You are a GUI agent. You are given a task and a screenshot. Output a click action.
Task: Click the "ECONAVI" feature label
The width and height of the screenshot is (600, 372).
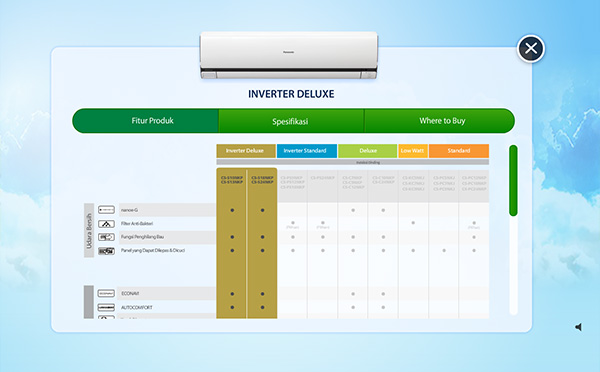point(130,294)
